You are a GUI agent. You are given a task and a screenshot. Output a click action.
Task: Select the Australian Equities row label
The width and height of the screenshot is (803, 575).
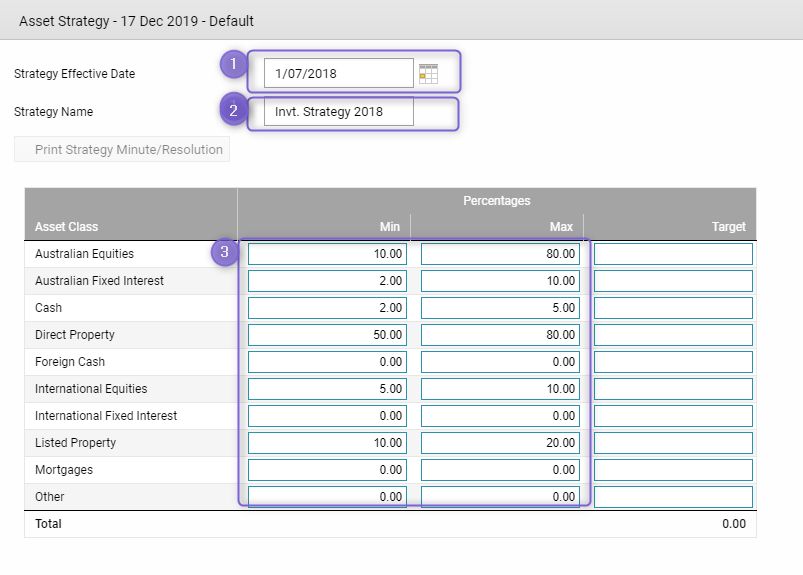[84, 254]
